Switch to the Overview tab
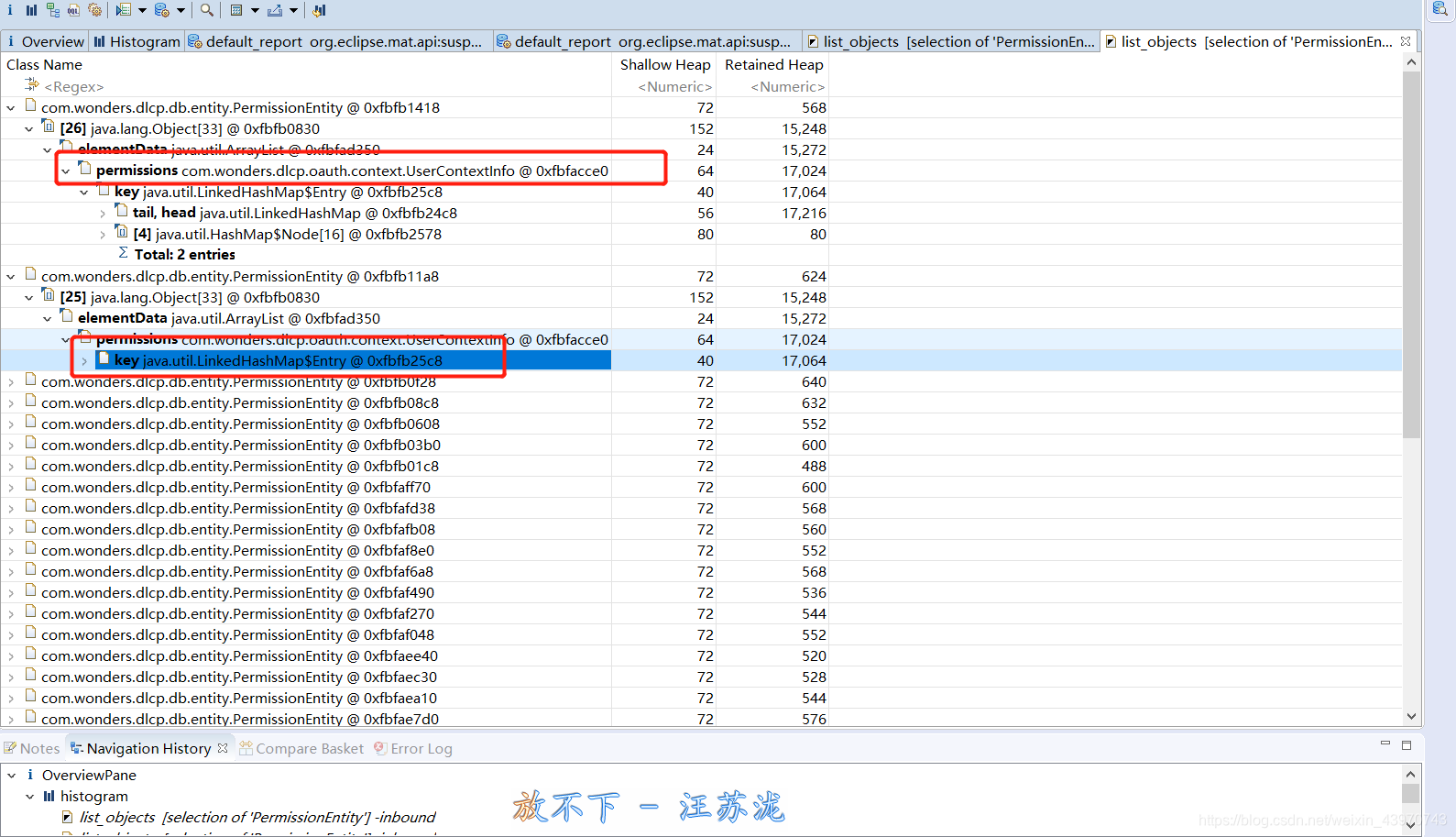This screenshot has height=837, width=1456. (x=45, y=41)
